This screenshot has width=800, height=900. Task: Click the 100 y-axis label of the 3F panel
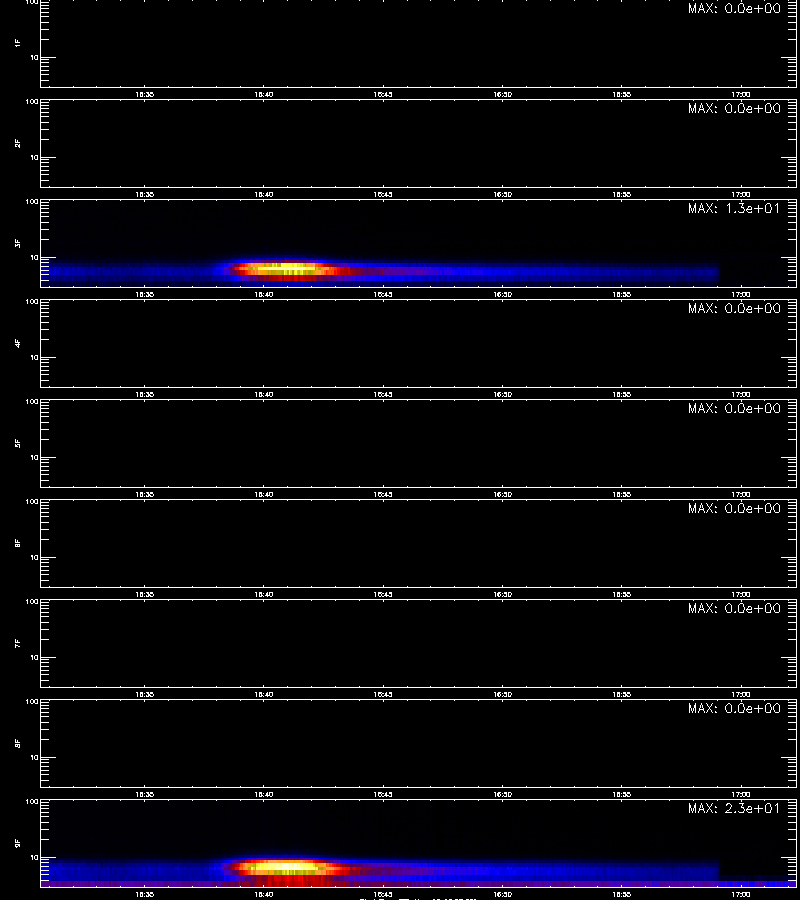[32, 202]
